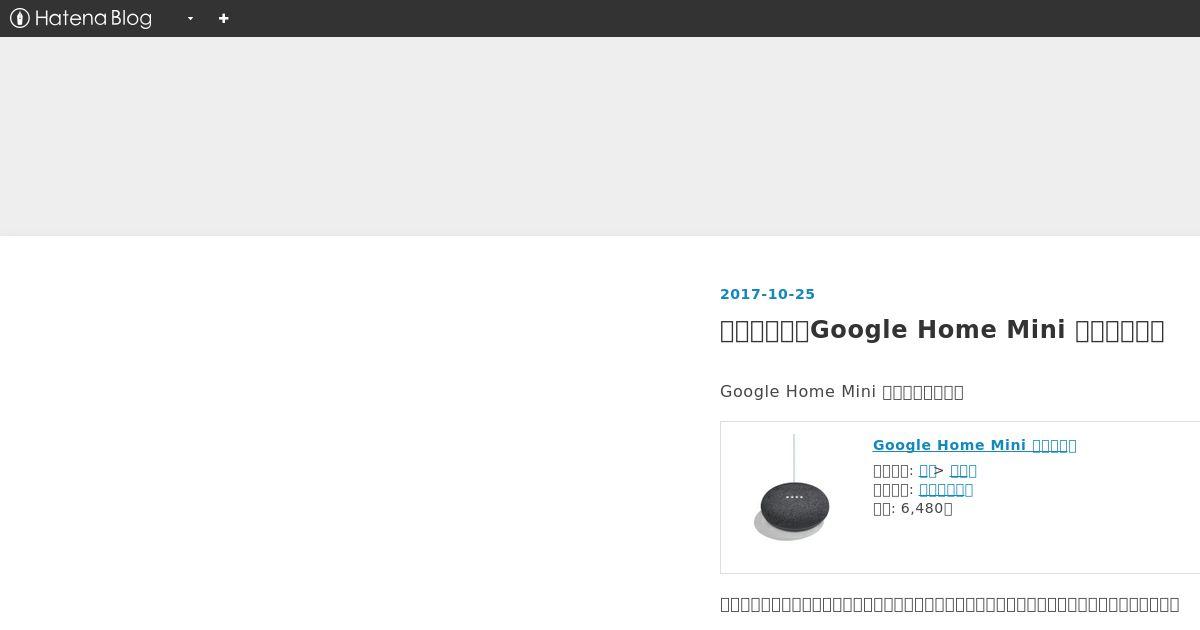Open the article title mentioning Google Home Mini
Viewport: 1200px width, 630px height.
pyautogui.click(x=942, y=330)
